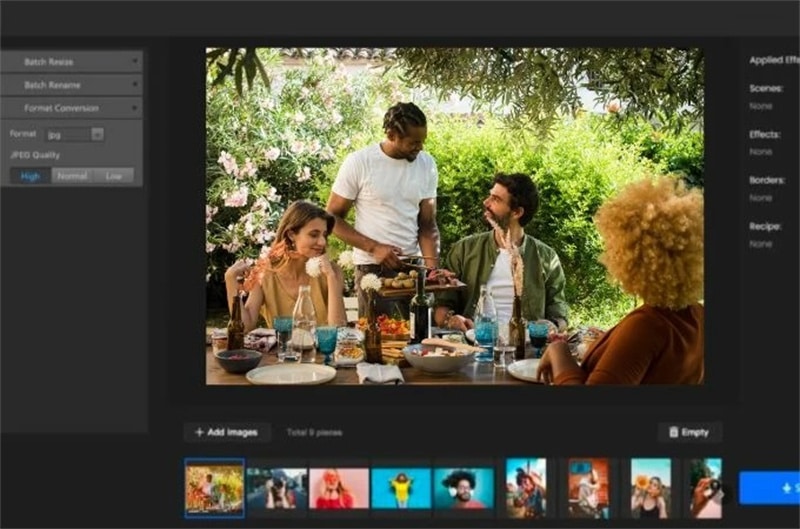
Task: Click the large preview image
Action: coord(455,216)
